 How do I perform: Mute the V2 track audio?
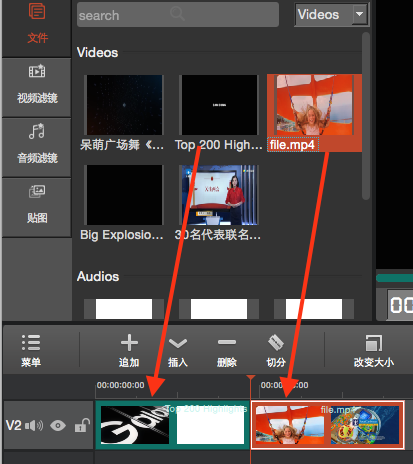tap(34, 426)
